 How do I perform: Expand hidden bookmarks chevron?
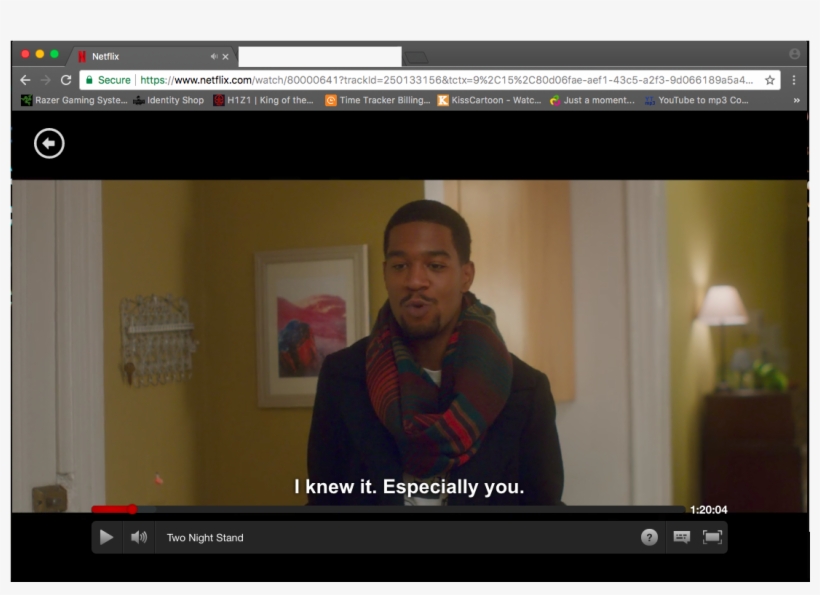pos(796,100)
